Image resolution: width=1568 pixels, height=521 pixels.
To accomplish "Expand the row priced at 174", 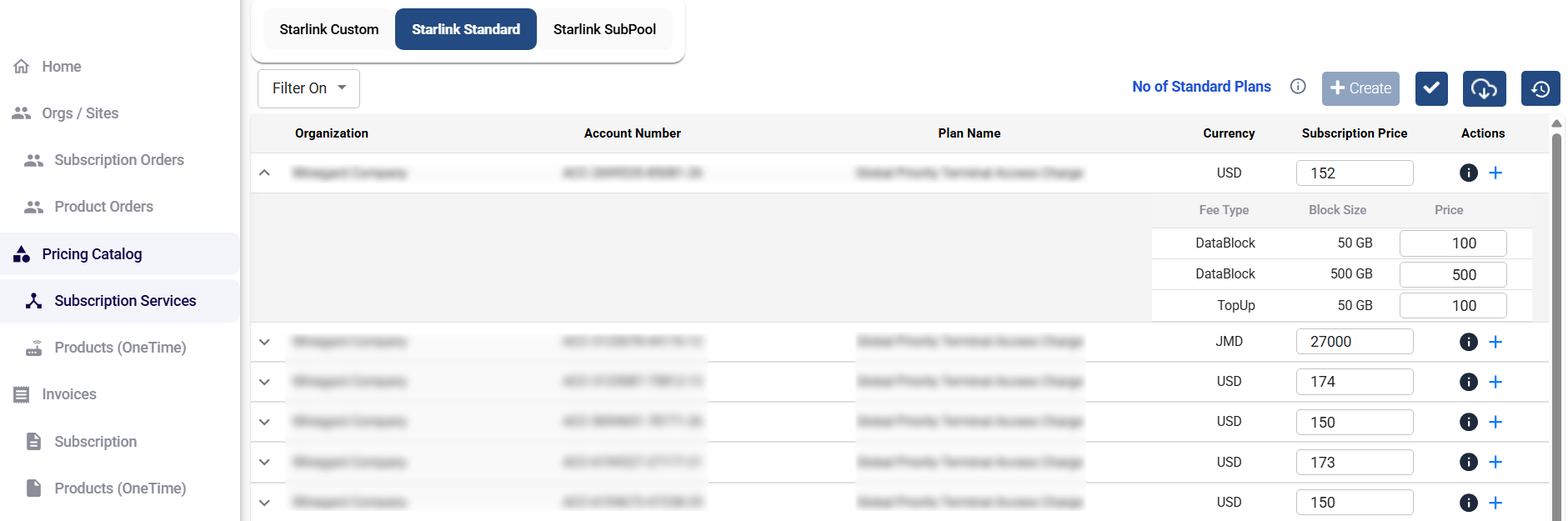I will (264, 382).
